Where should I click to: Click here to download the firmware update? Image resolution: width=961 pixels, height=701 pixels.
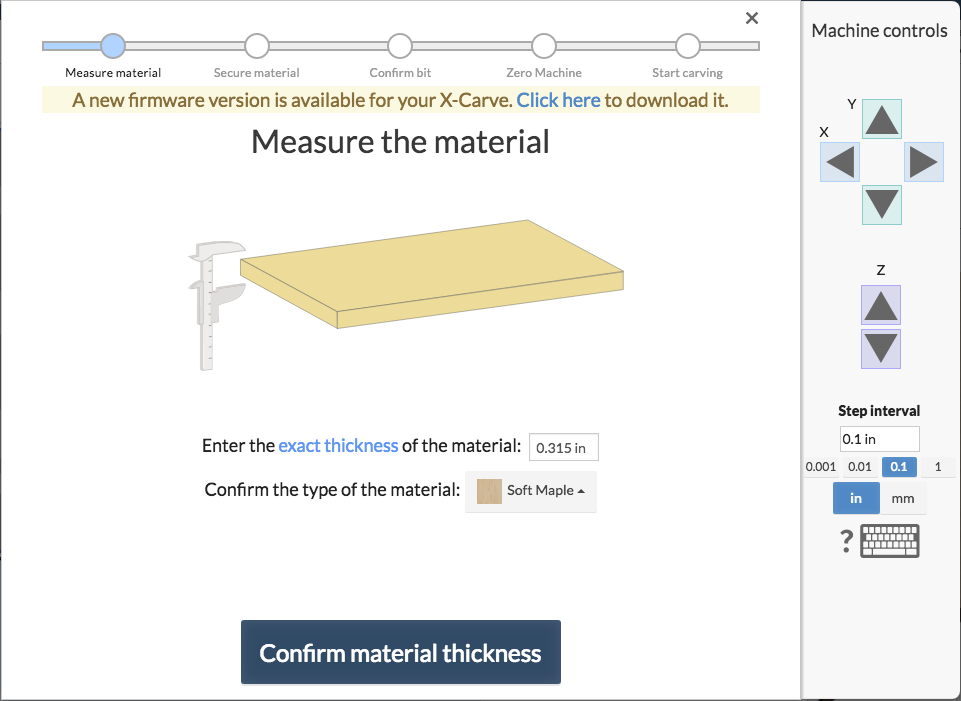tap(558, 100)
